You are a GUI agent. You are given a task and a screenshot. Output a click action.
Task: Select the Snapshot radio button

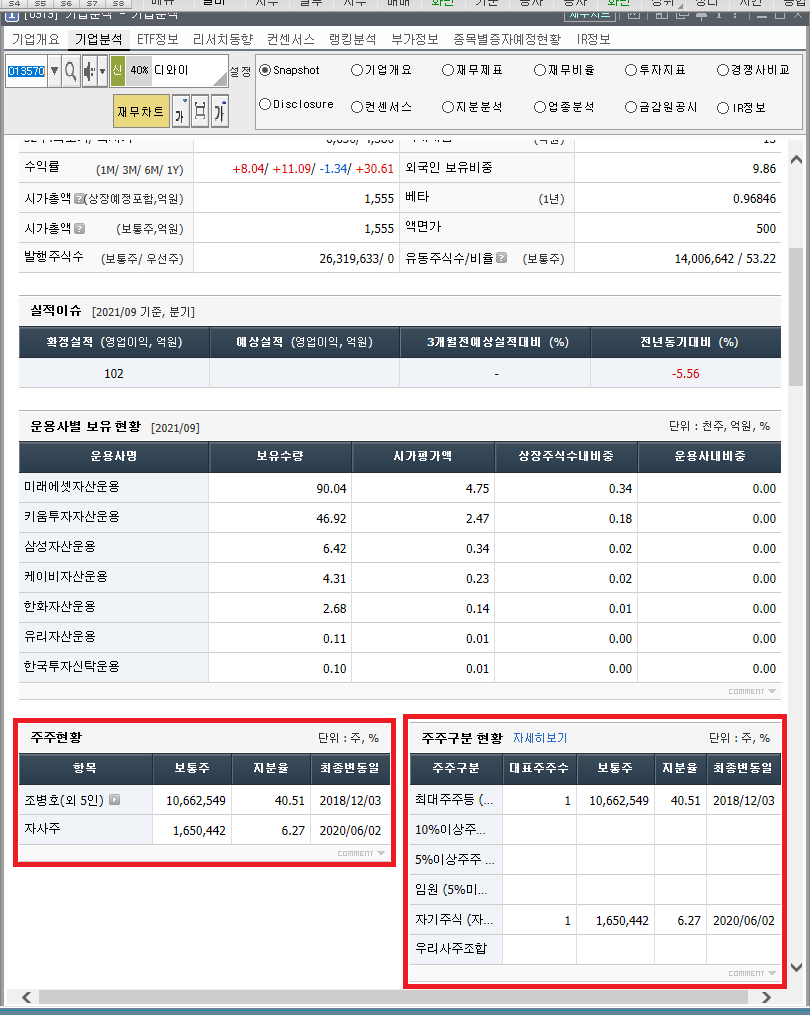265,70
